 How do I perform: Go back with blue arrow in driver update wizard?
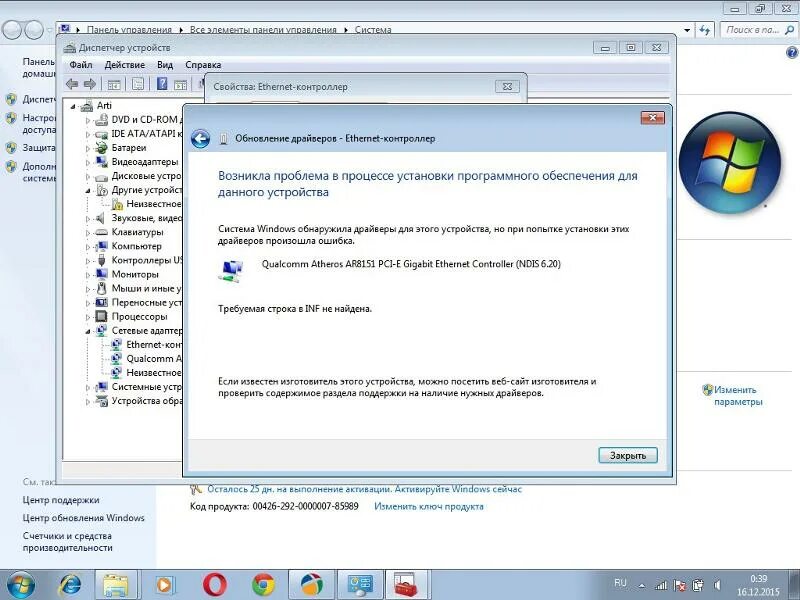coord(201,138)
